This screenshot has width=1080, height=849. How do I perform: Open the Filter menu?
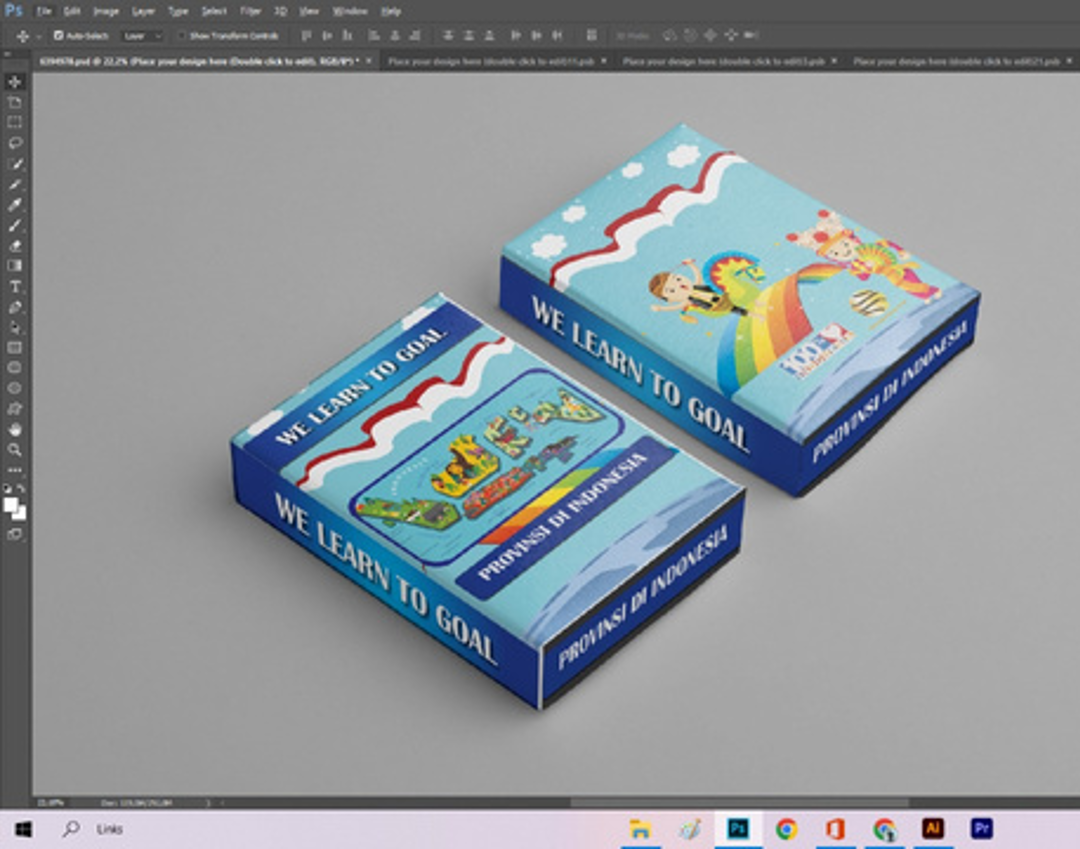coord(250,11)
